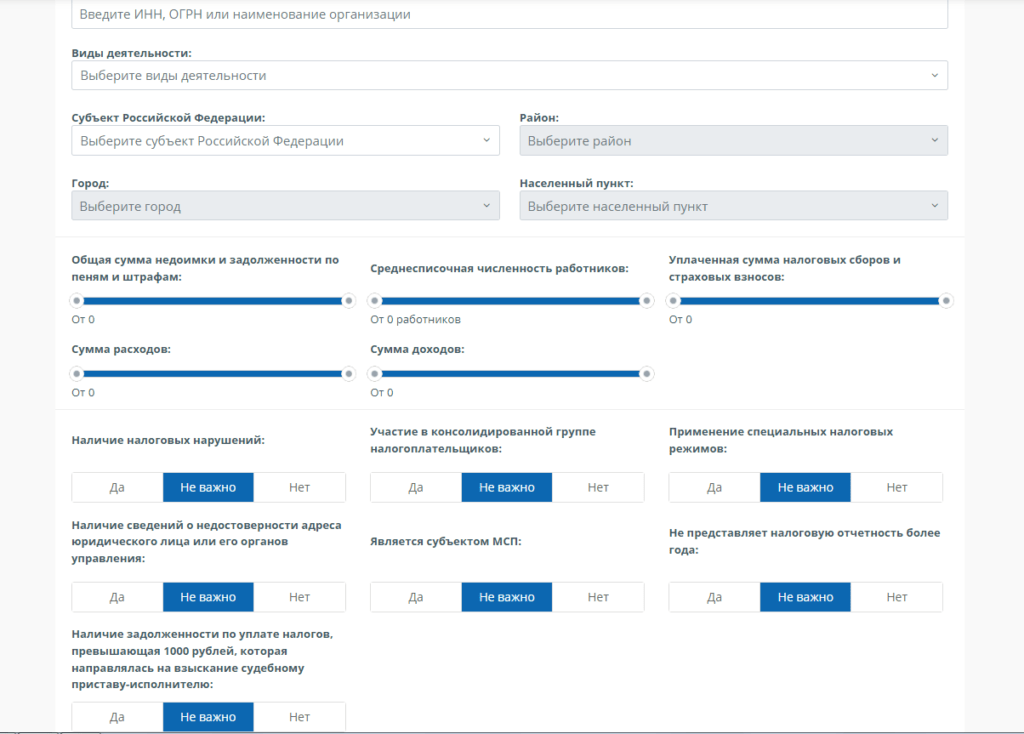Click the ИНН, ОГРН organization search field
Screen dimensions: 1024x734
click(509, 14)
